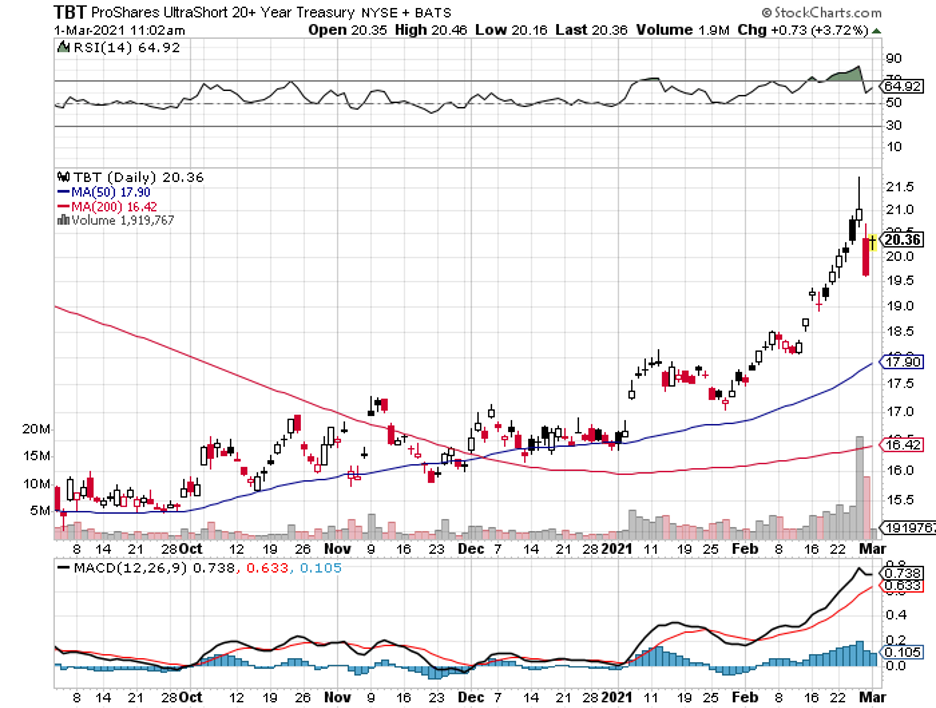Viewport: 936px width, 708px height.
Task: Click the Low 20.16 value
Action: click(x=511, y=30)
